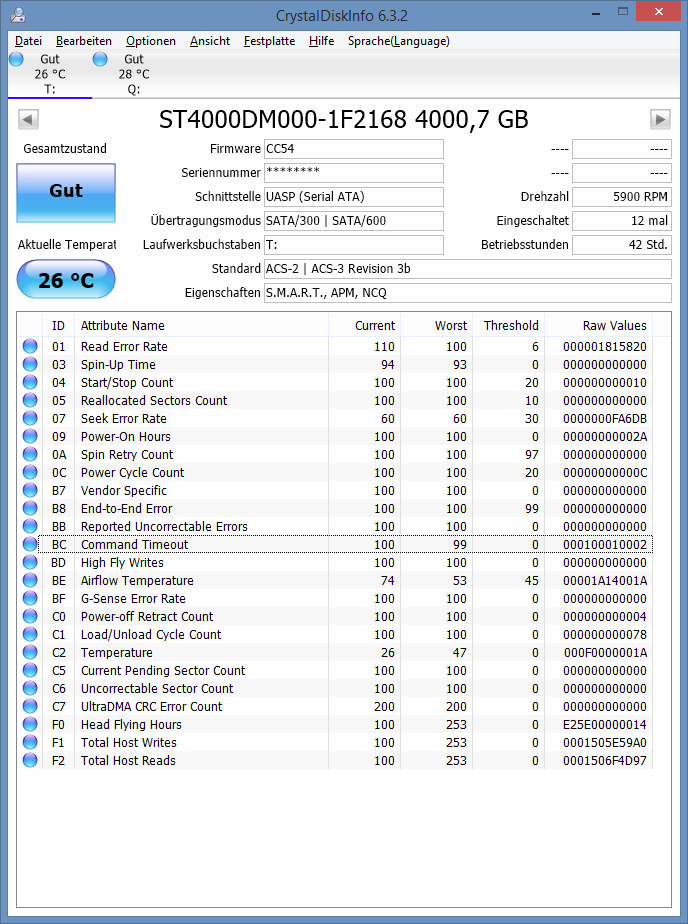Select the status orb for Spin Retry Count

coord(30,454)
